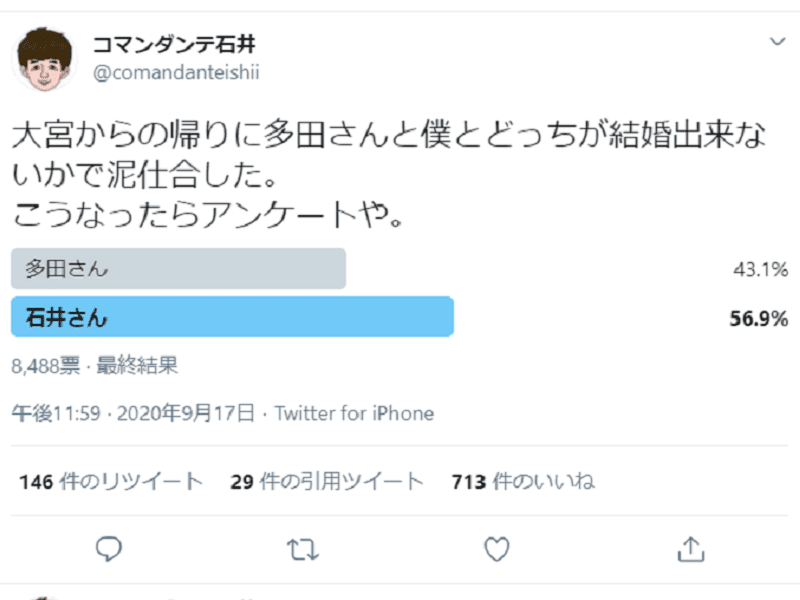
Task: Open the コマンダンテ石井 display name
Action: (174, 45)
